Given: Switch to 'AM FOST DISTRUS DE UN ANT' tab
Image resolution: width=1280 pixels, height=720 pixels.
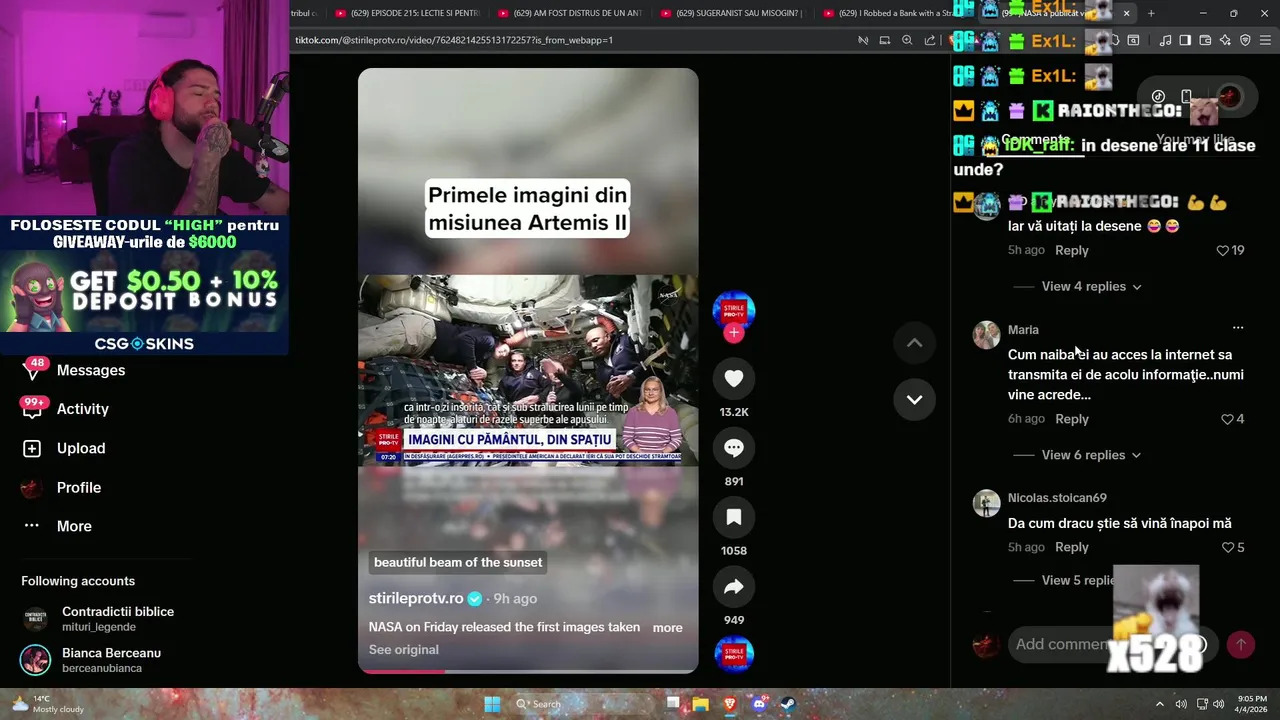Looking at the screenshot, I should (569, 13).
